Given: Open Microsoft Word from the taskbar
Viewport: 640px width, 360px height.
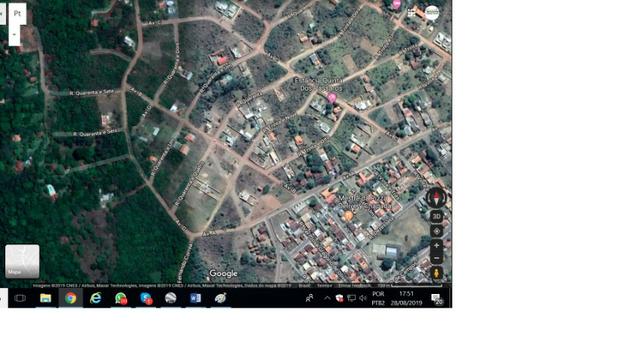Looking at the screenshot, I should click(196, 298).
